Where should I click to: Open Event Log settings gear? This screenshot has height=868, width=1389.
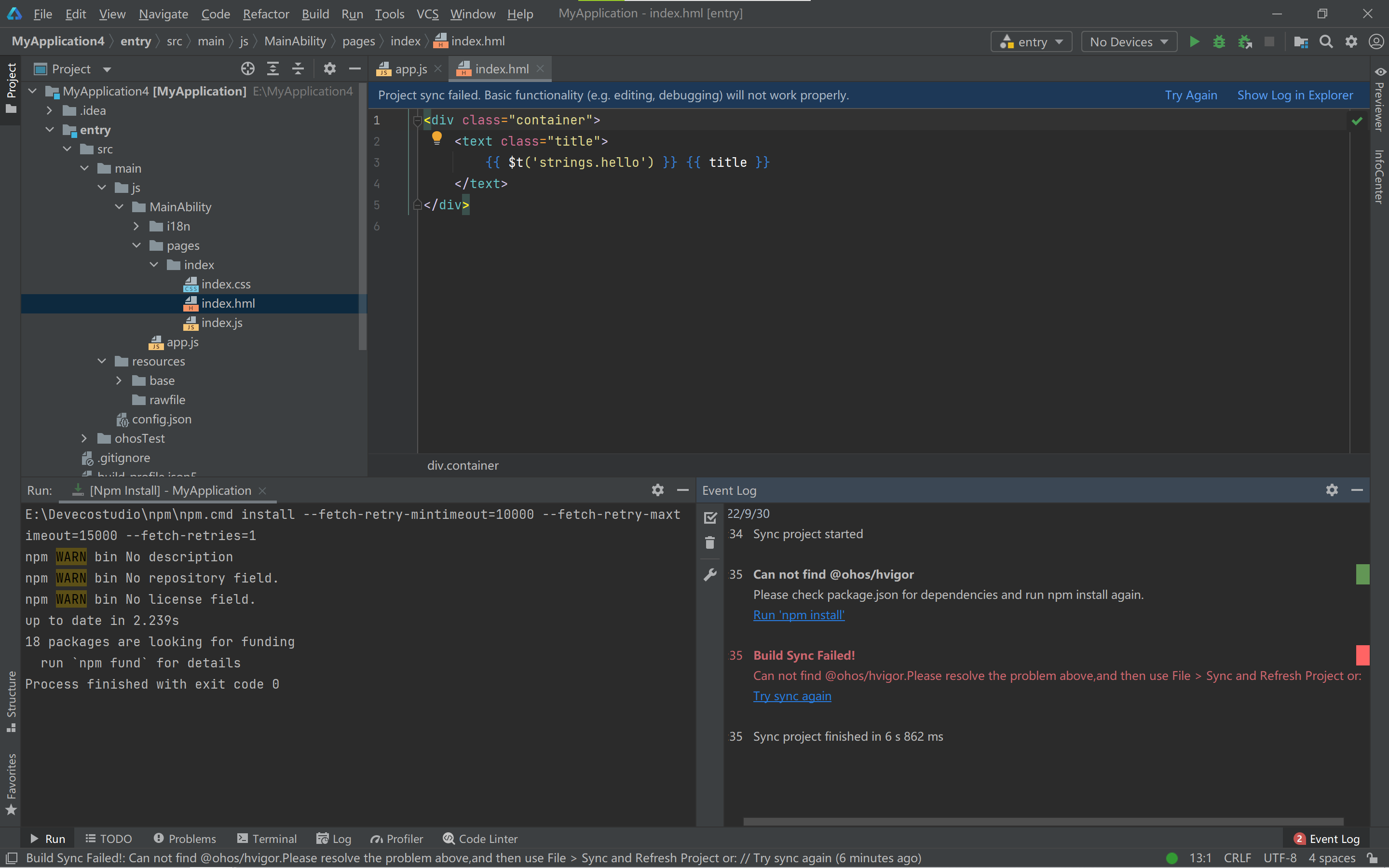tap(1332, 489)
